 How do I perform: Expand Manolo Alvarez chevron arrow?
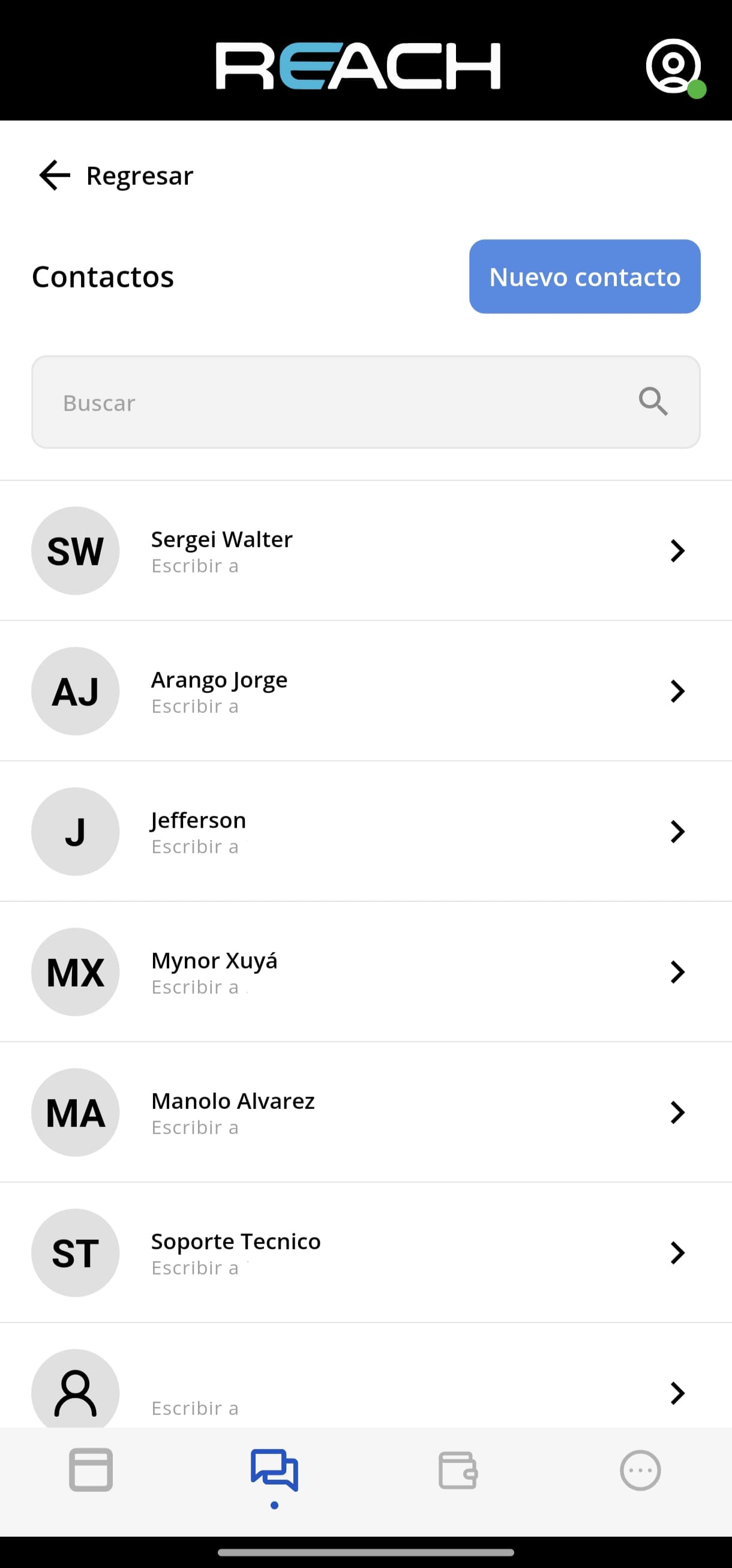(677, 1112)
